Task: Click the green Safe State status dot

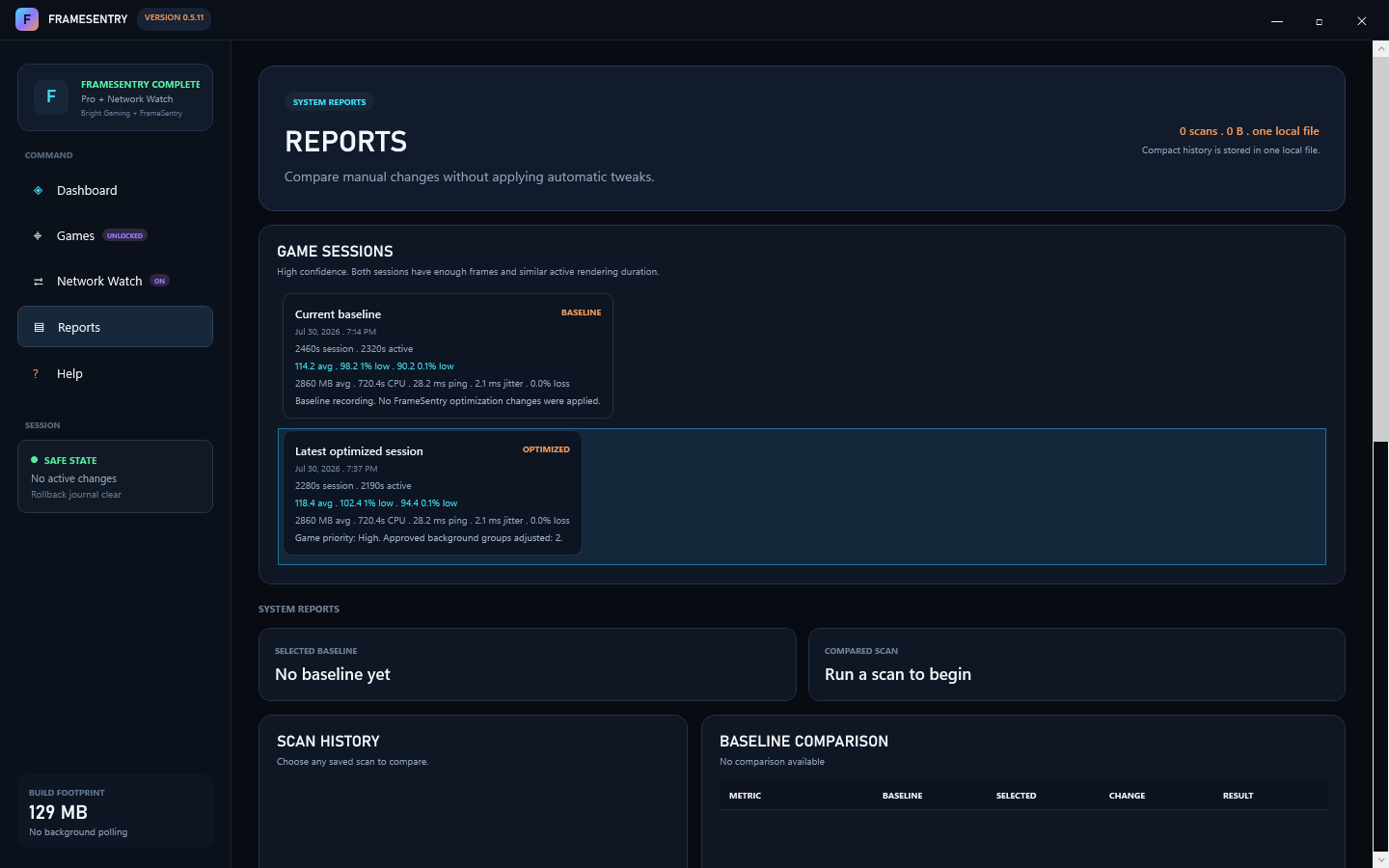Action: click(x=35, y=460)
